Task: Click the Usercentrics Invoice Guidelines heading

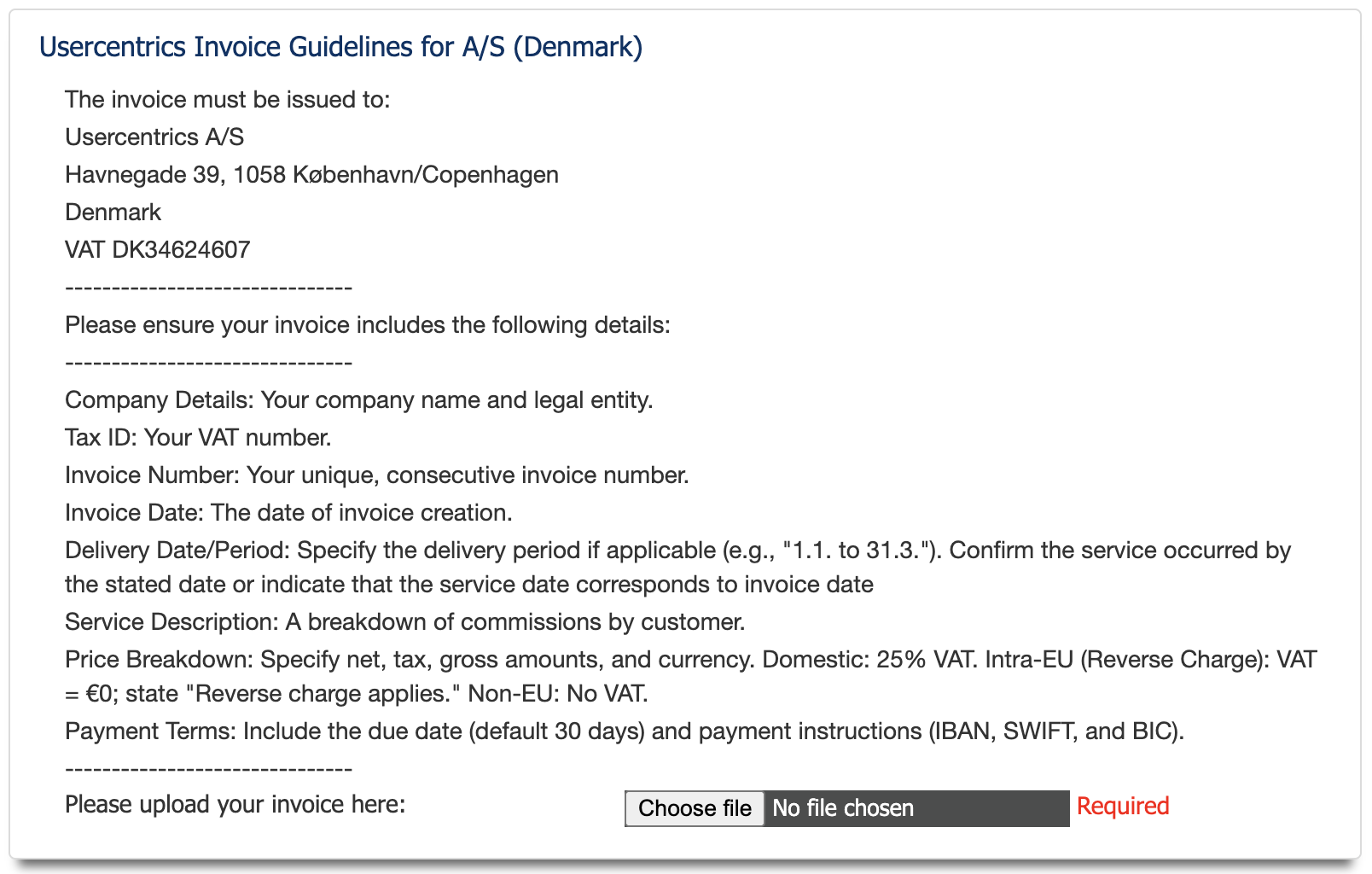Action: point(340,47)
